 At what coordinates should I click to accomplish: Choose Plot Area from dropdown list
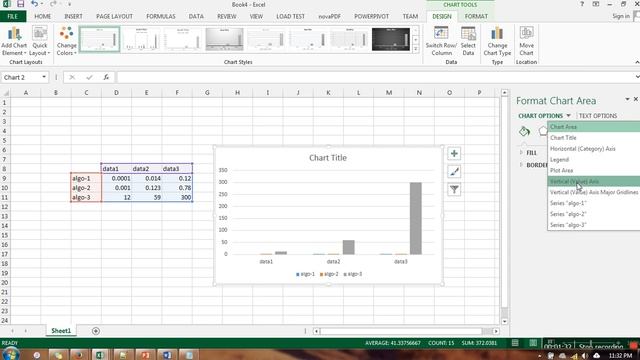pyautogui.click(x=594, y=170)
